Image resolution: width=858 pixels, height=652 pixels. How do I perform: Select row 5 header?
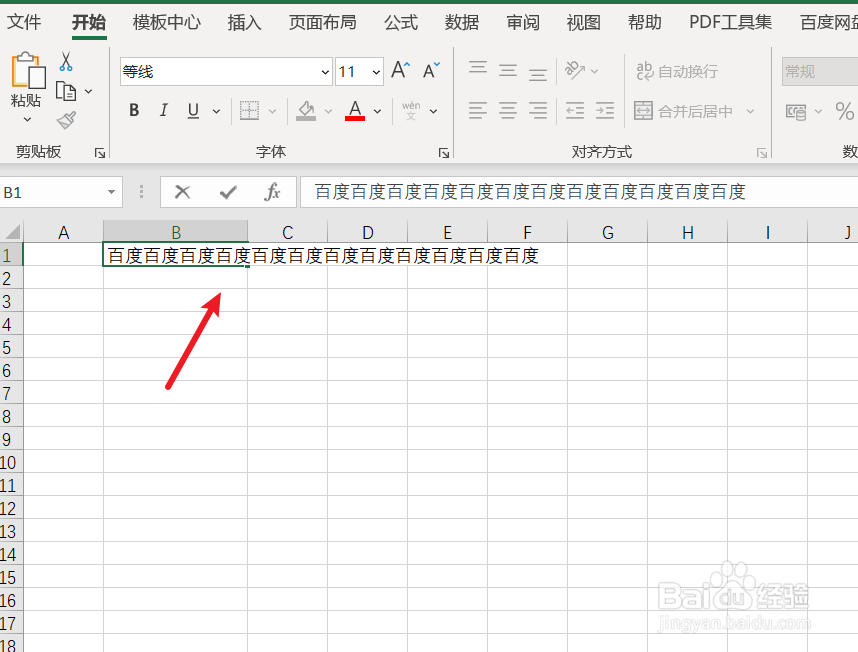coord(11,347)
